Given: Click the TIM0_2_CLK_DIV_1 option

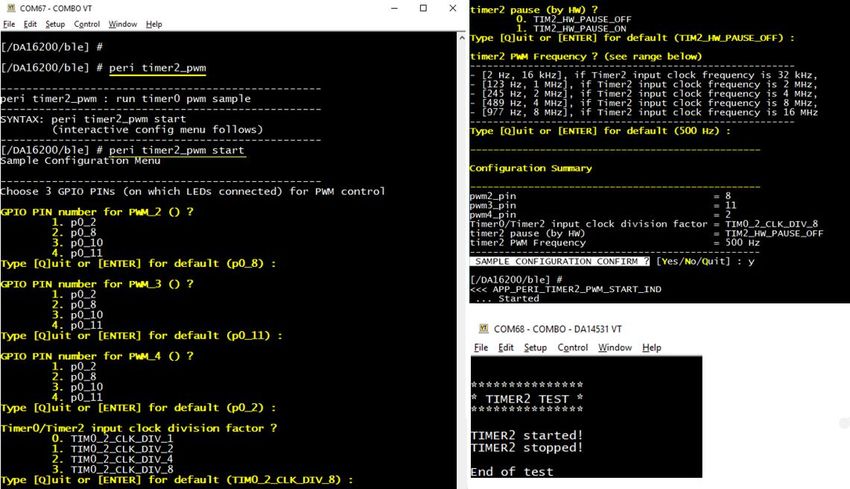Looking at the screenshot, I should 113,438.
